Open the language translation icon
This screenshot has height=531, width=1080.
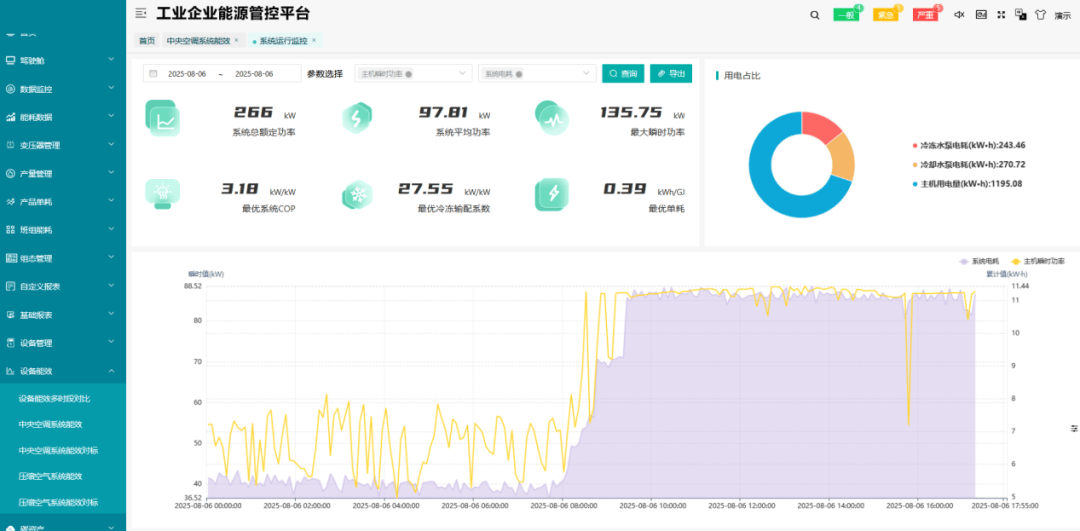pyautogui.click(x=1020, y=15)
